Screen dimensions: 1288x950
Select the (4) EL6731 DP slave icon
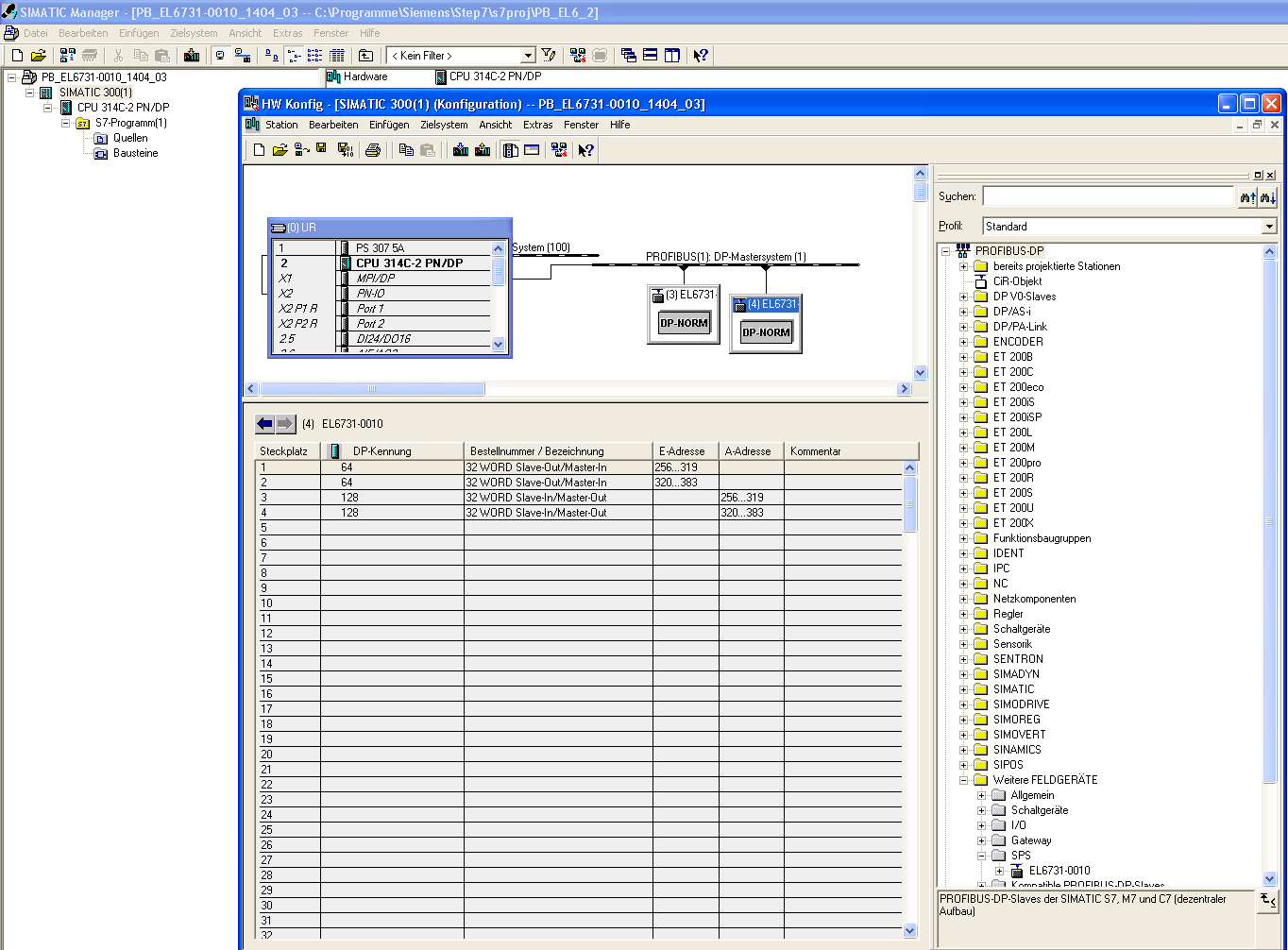(x=766, y=324)
